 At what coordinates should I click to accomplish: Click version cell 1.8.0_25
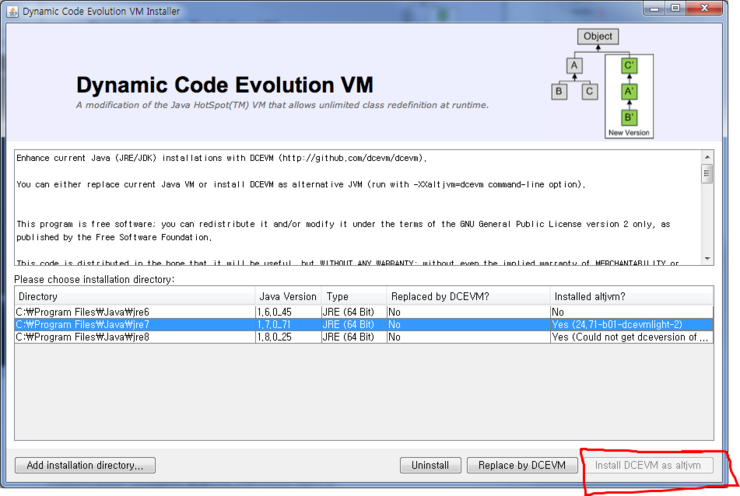[x=288, y=337]
